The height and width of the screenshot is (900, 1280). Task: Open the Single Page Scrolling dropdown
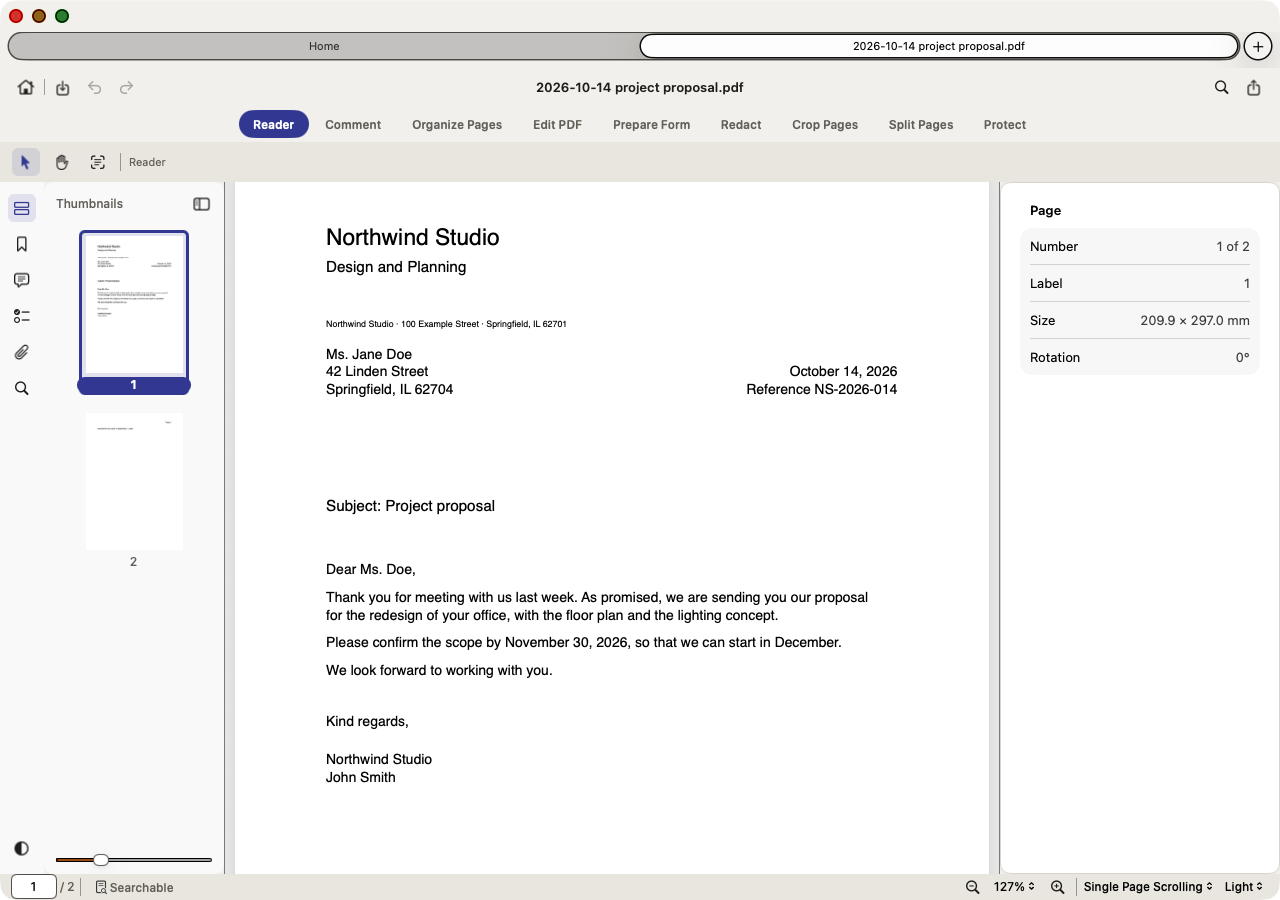pos(1148,887)
